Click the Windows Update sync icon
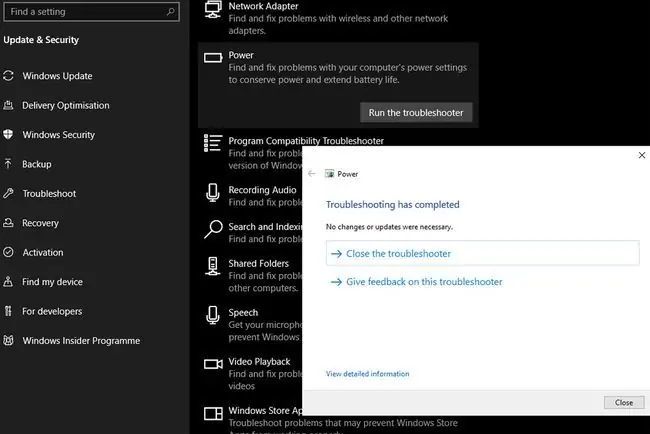Viewport: 650px width, 434px height. 8,76
